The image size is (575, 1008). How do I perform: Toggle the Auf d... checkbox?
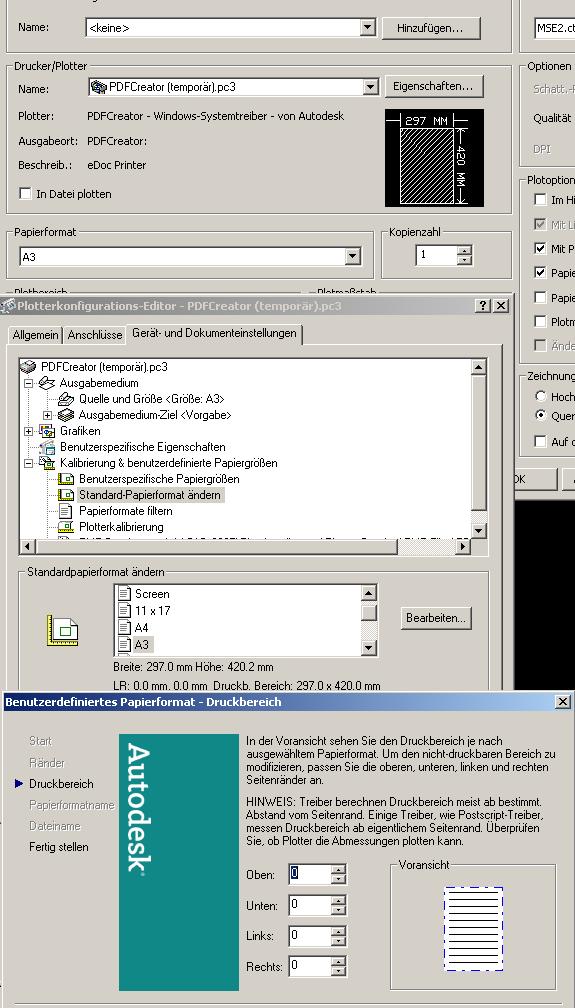pos(540,441)
